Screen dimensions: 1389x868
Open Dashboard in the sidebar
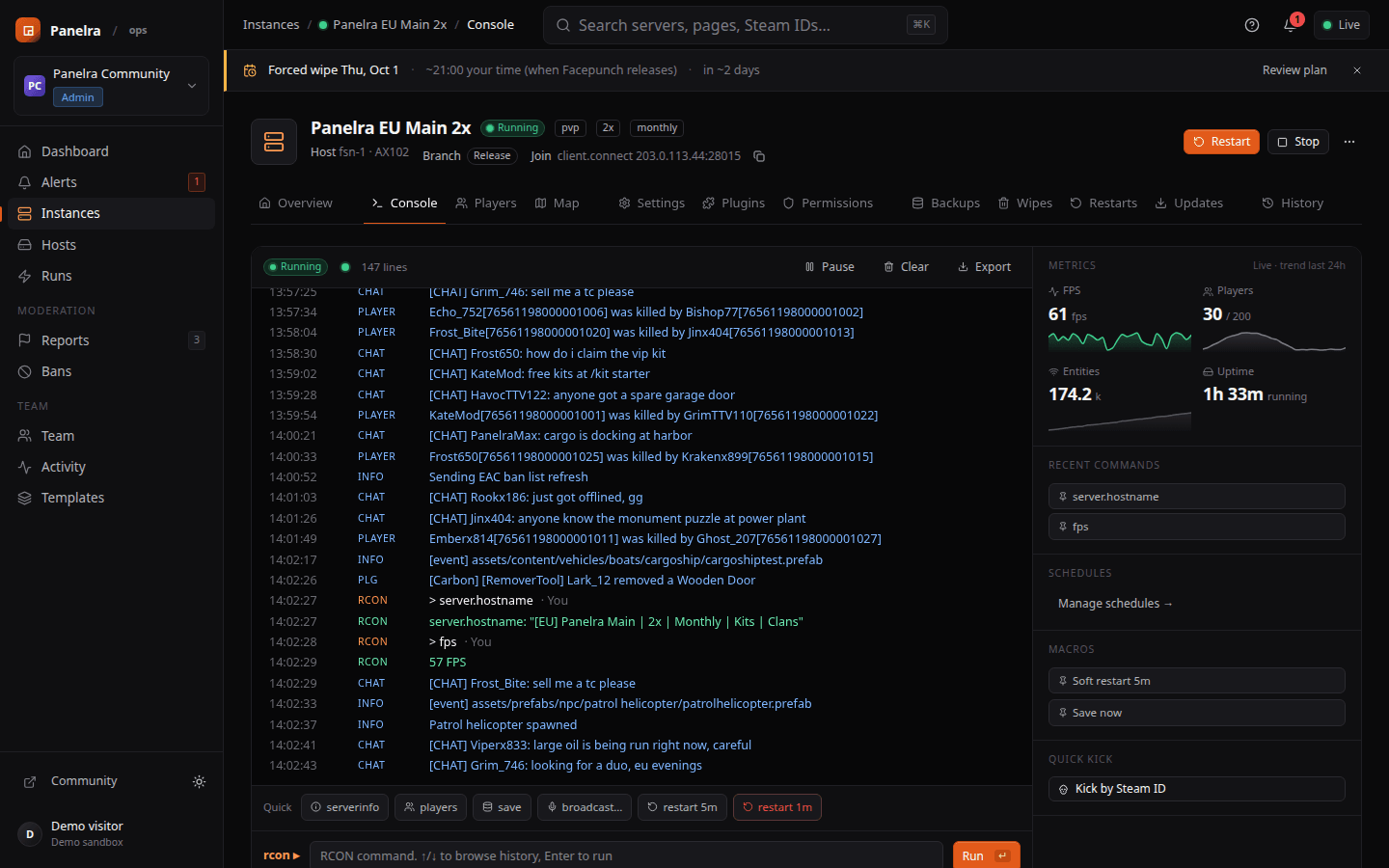tap(111, 151)
